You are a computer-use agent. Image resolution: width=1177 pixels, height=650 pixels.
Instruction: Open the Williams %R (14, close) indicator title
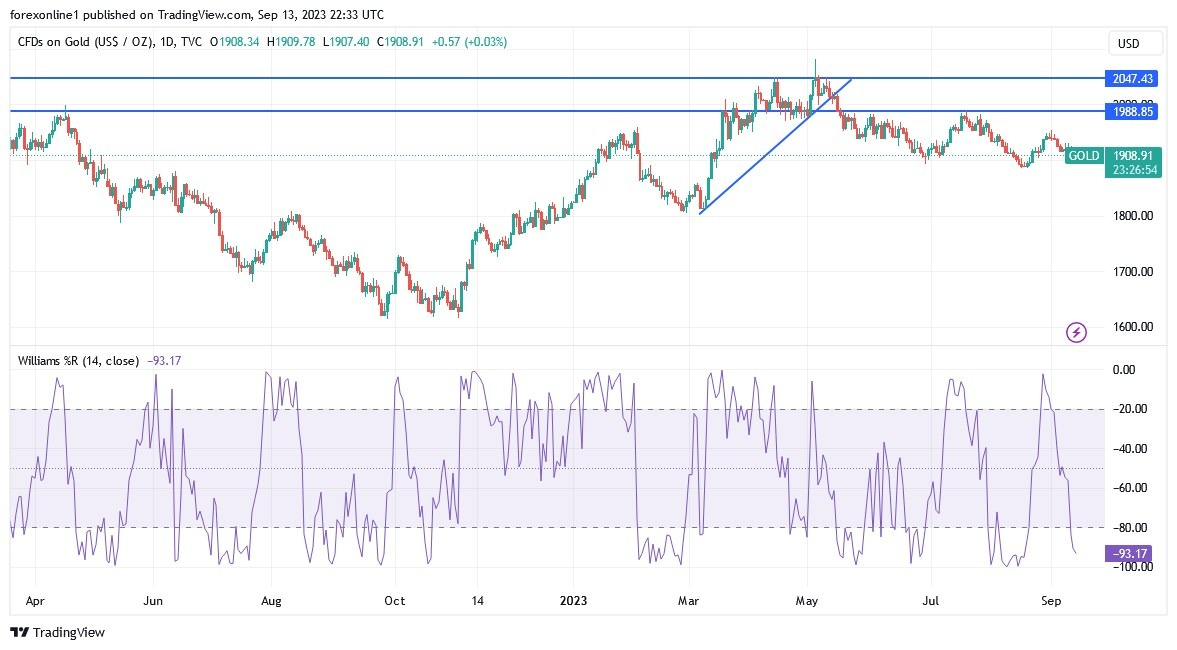tap(75, 360)
